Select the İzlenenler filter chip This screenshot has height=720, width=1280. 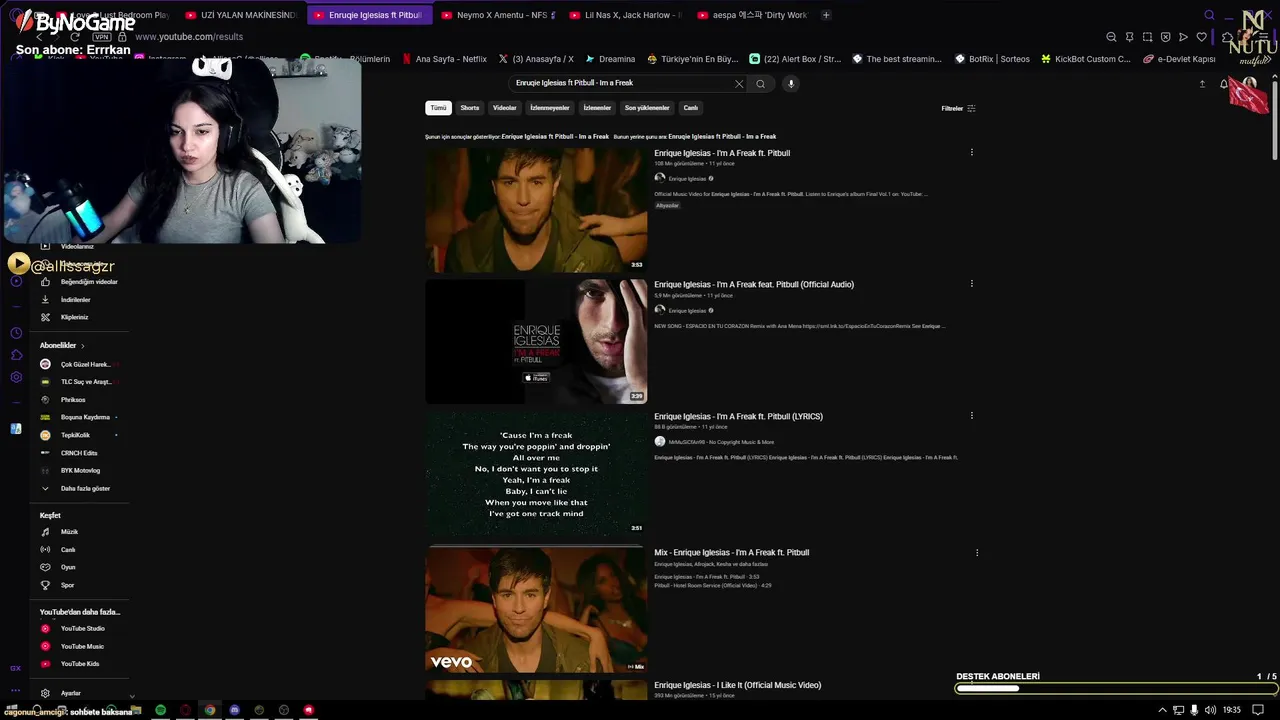597,108
